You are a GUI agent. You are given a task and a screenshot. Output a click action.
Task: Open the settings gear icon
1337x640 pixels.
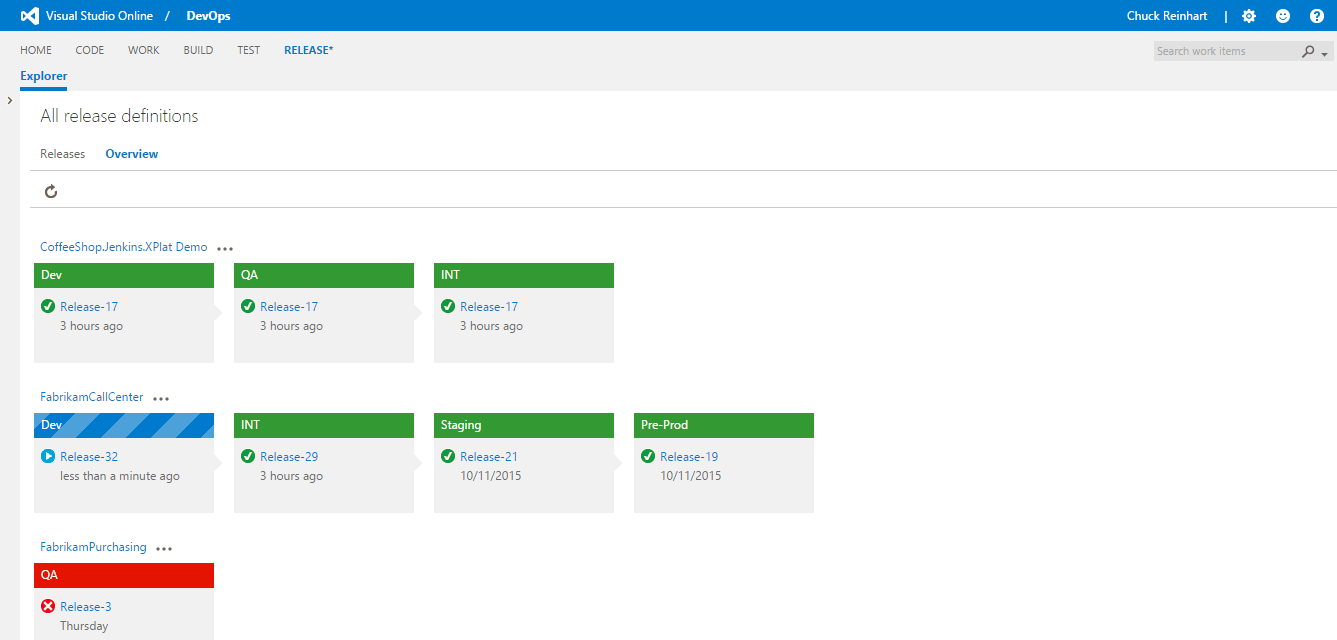pyautogui.click(x=1249, y=16)
